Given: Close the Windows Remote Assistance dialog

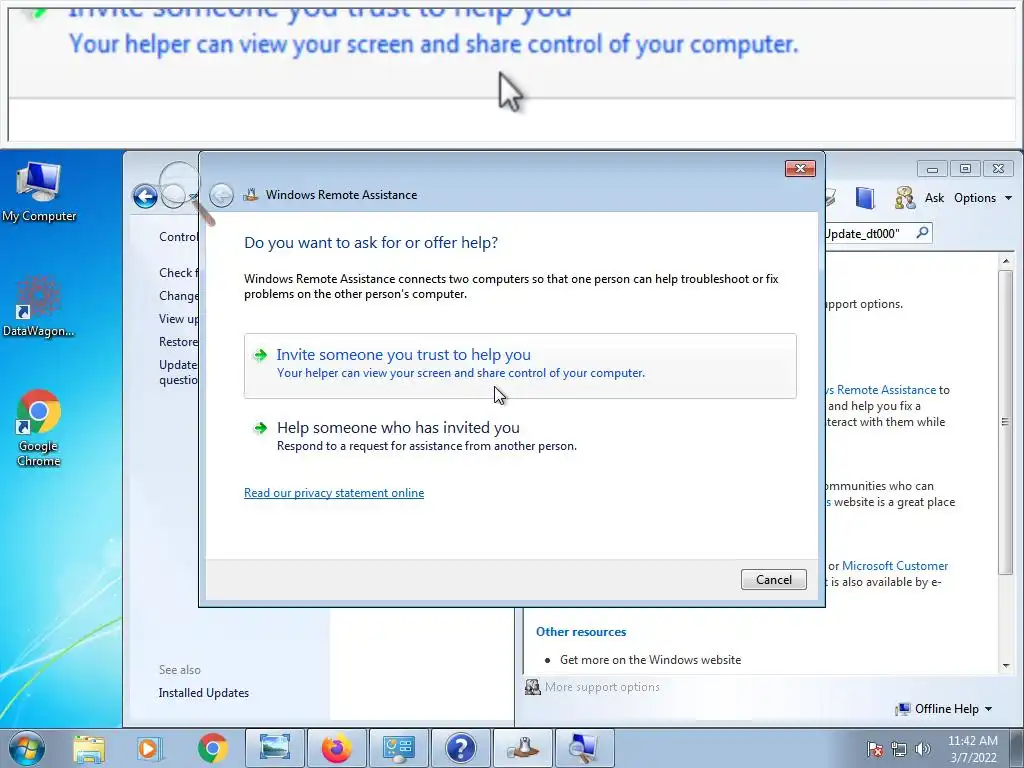Looking at the screenshot, I should pos(800,168).
